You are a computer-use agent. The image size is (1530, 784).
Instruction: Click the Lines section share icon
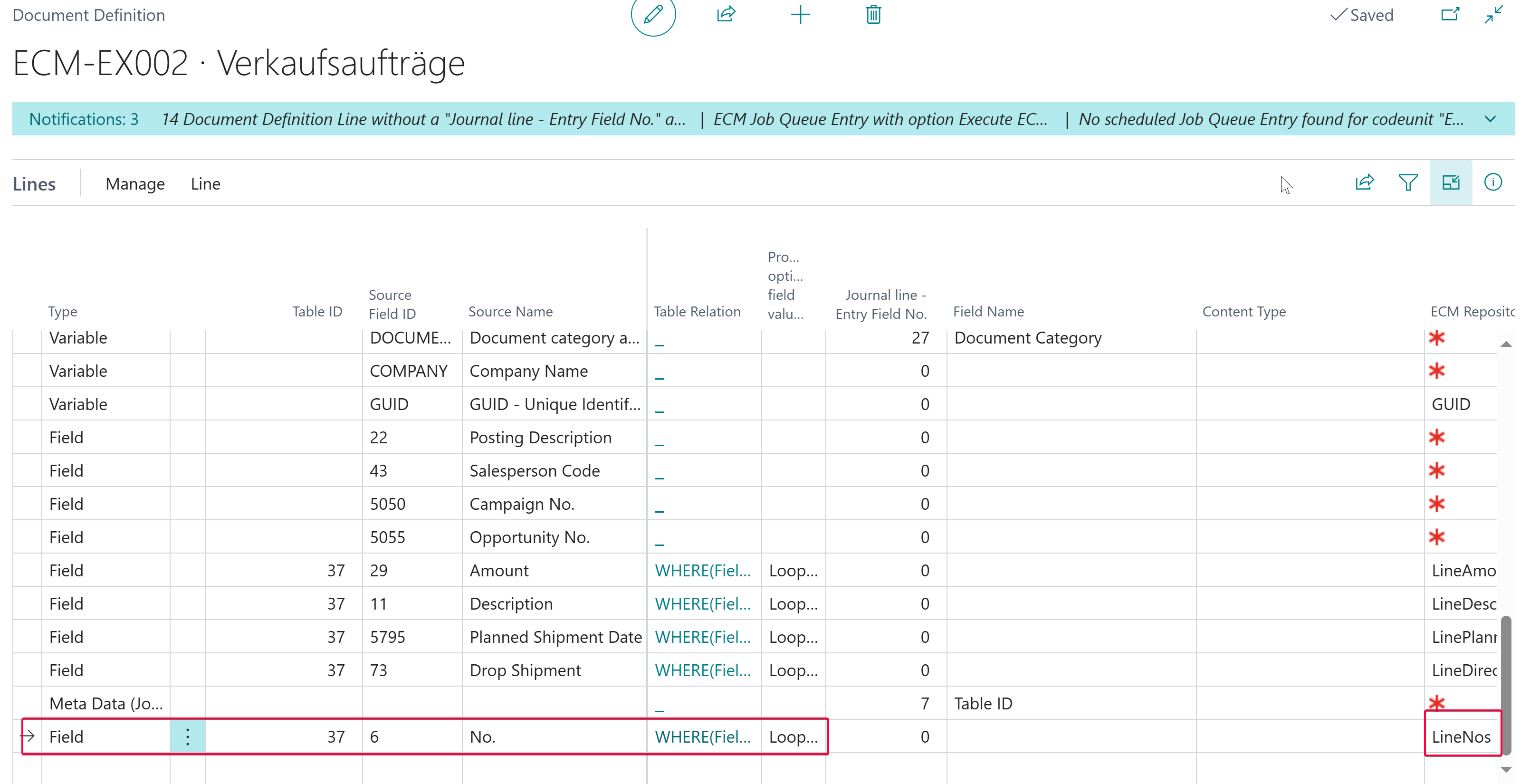point(1364,182)
